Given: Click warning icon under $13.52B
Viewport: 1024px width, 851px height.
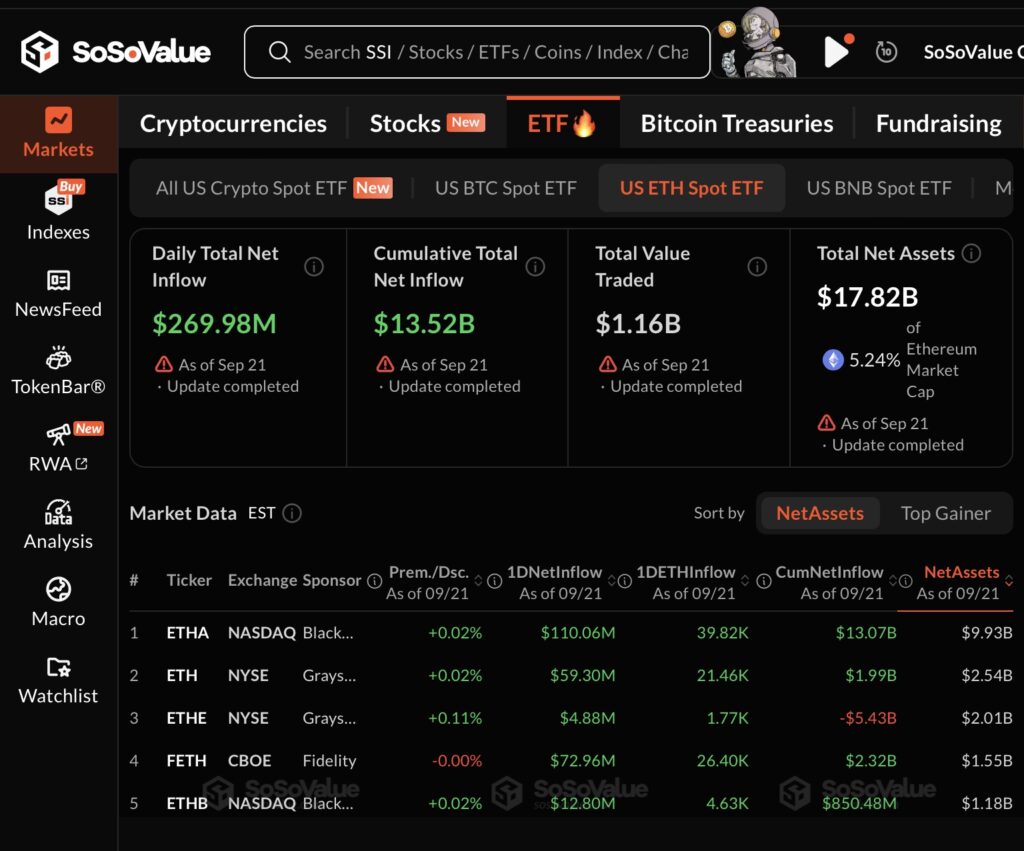Looking at the screenshot, I should coord(385,364).
